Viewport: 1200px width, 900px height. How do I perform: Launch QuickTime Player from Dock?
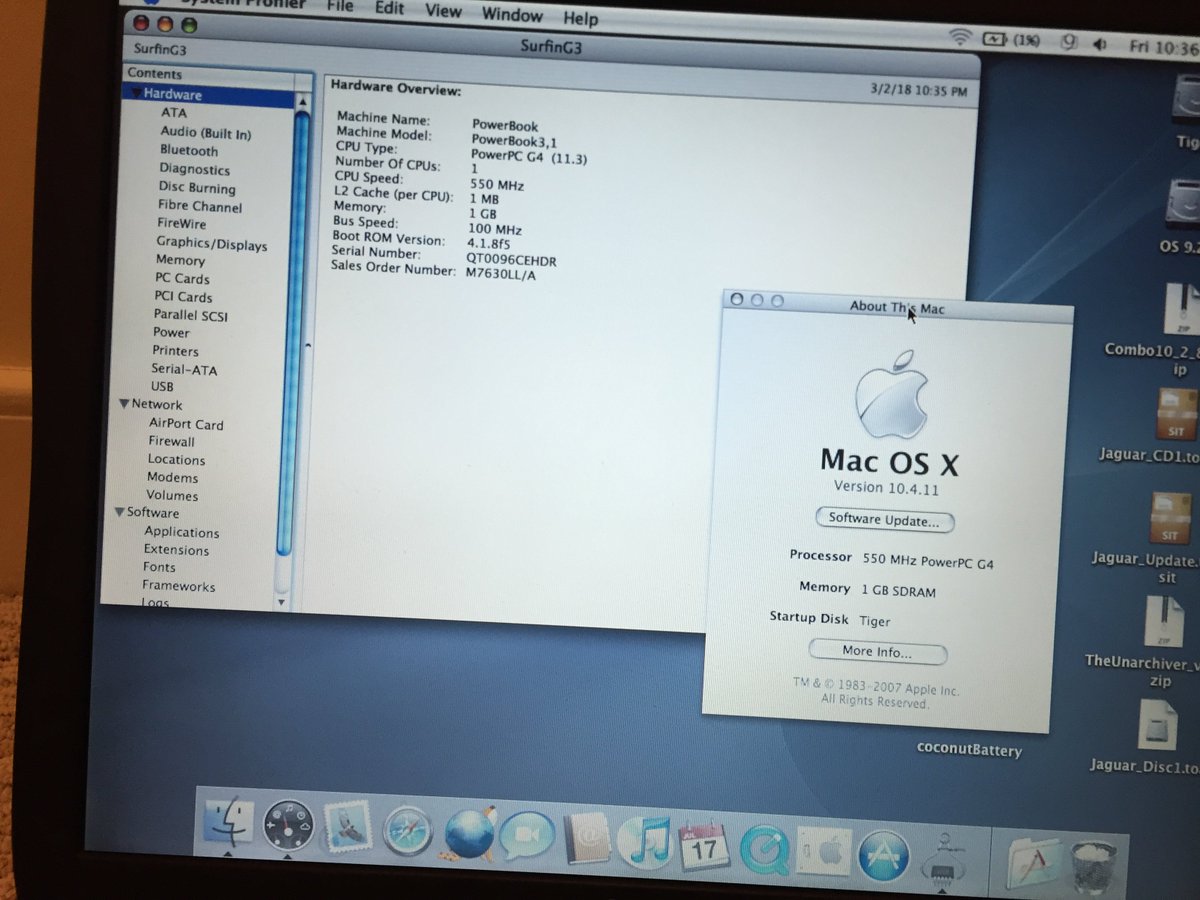[765, 851]
